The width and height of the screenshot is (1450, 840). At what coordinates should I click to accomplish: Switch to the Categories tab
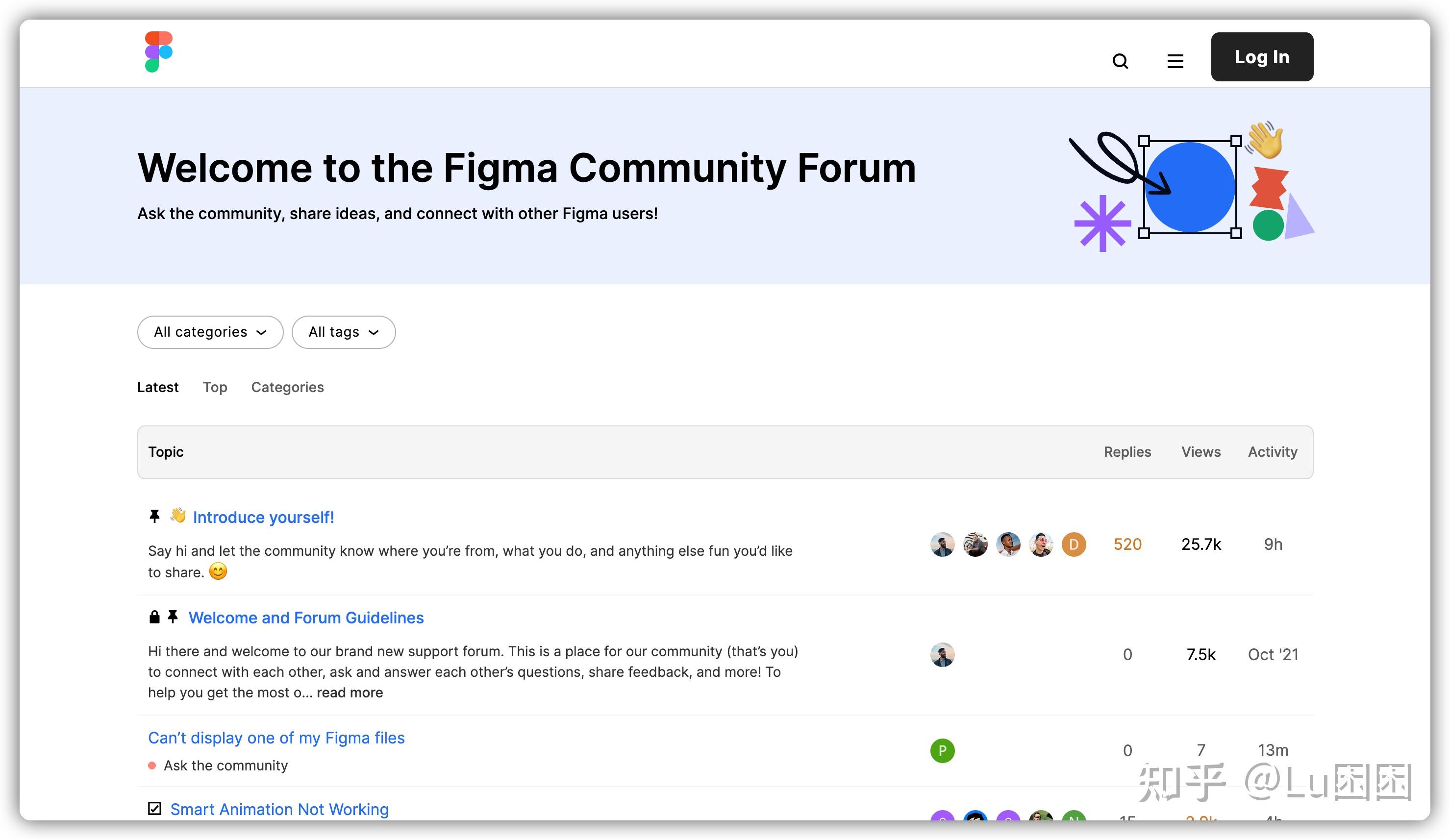[x=287, y=387]
